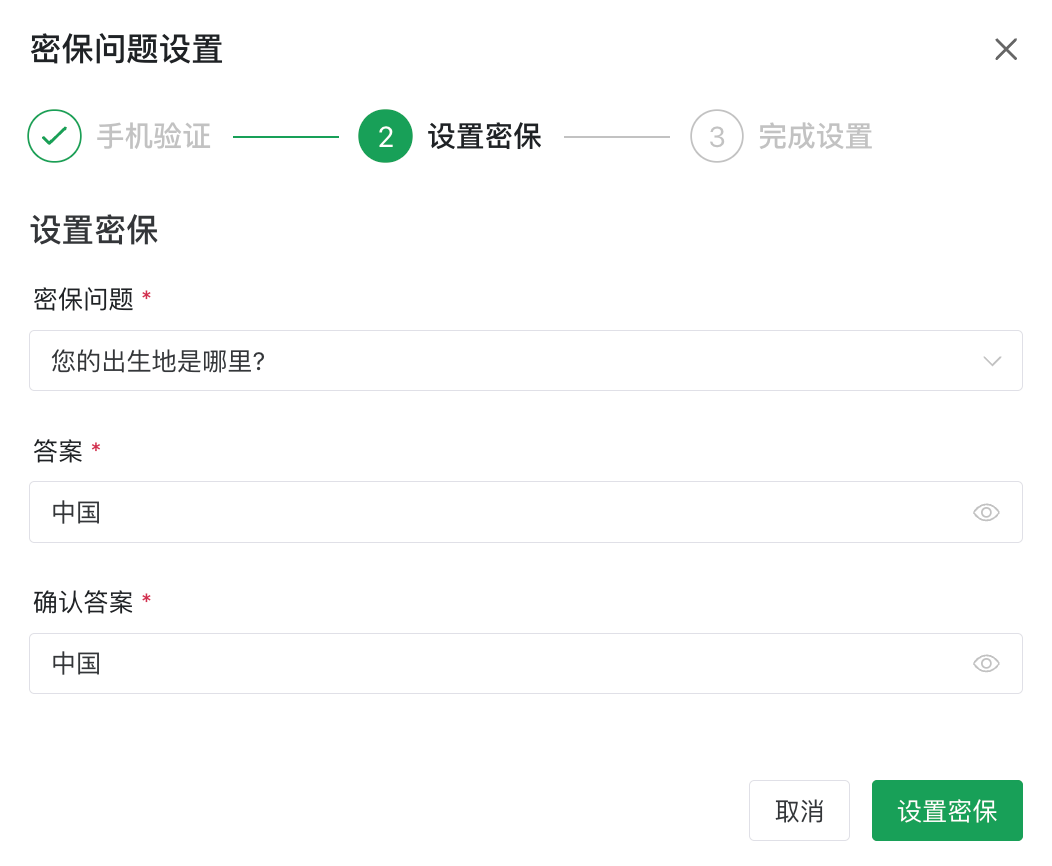Click the eye icon beside the 确认答案 field

[x=986, y=663]
